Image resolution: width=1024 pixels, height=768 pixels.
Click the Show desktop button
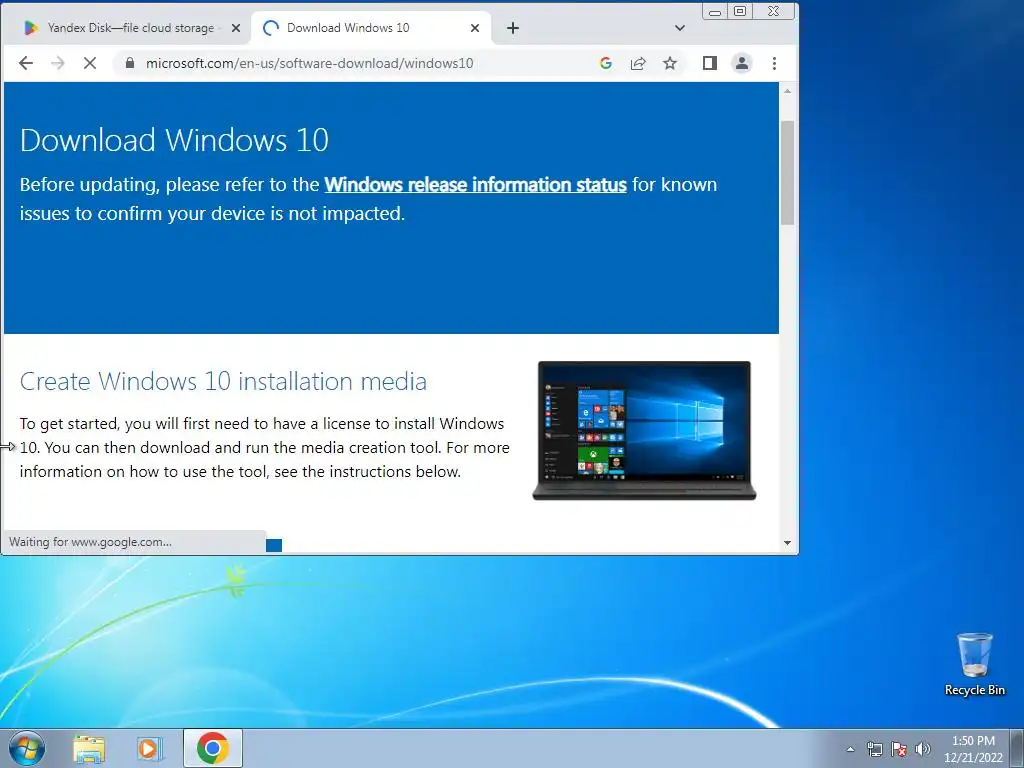(x=1016, y=748)
